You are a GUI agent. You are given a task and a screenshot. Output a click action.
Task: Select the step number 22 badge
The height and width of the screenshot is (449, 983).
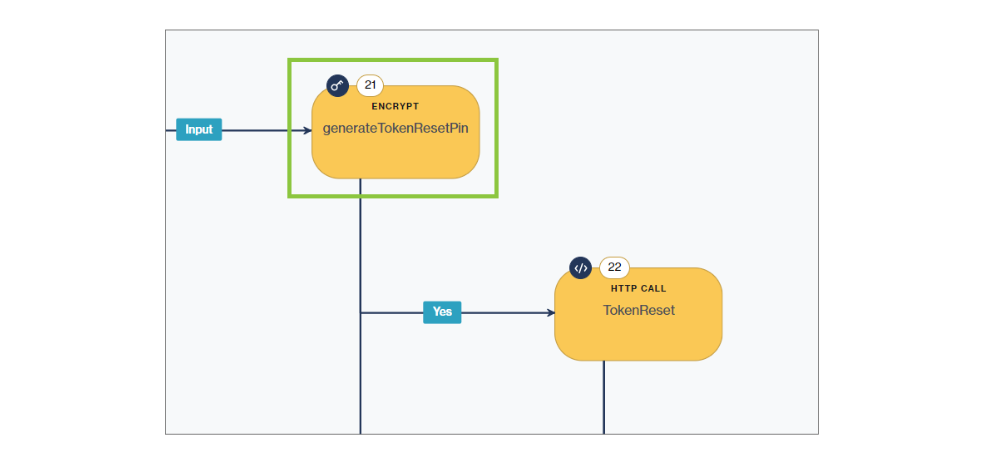(x=614, y=267)
